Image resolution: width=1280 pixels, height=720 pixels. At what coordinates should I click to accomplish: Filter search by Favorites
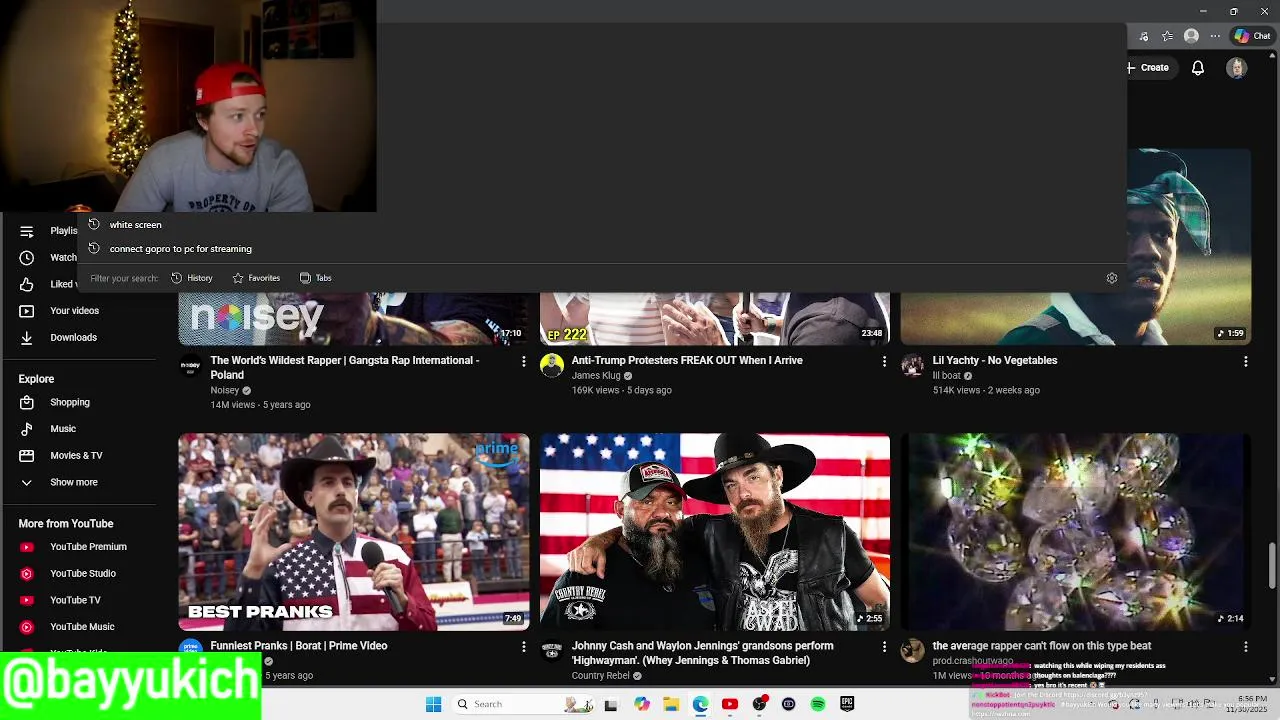click(x=256, y=278)
